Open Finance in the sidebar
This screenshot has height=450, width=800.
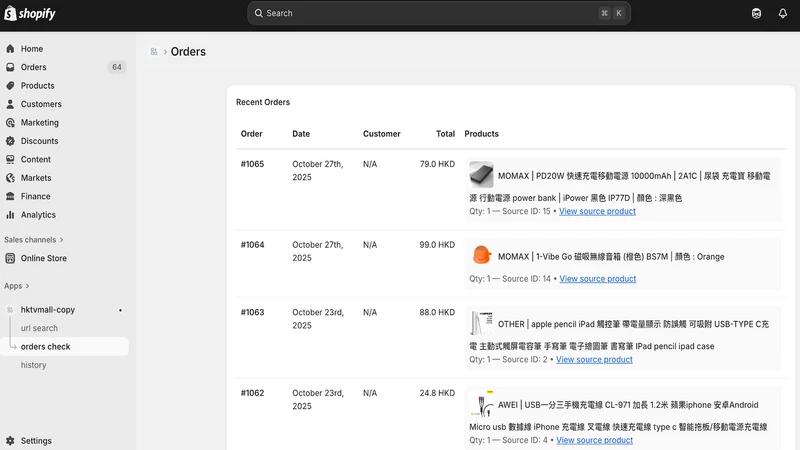click(35, 196)
